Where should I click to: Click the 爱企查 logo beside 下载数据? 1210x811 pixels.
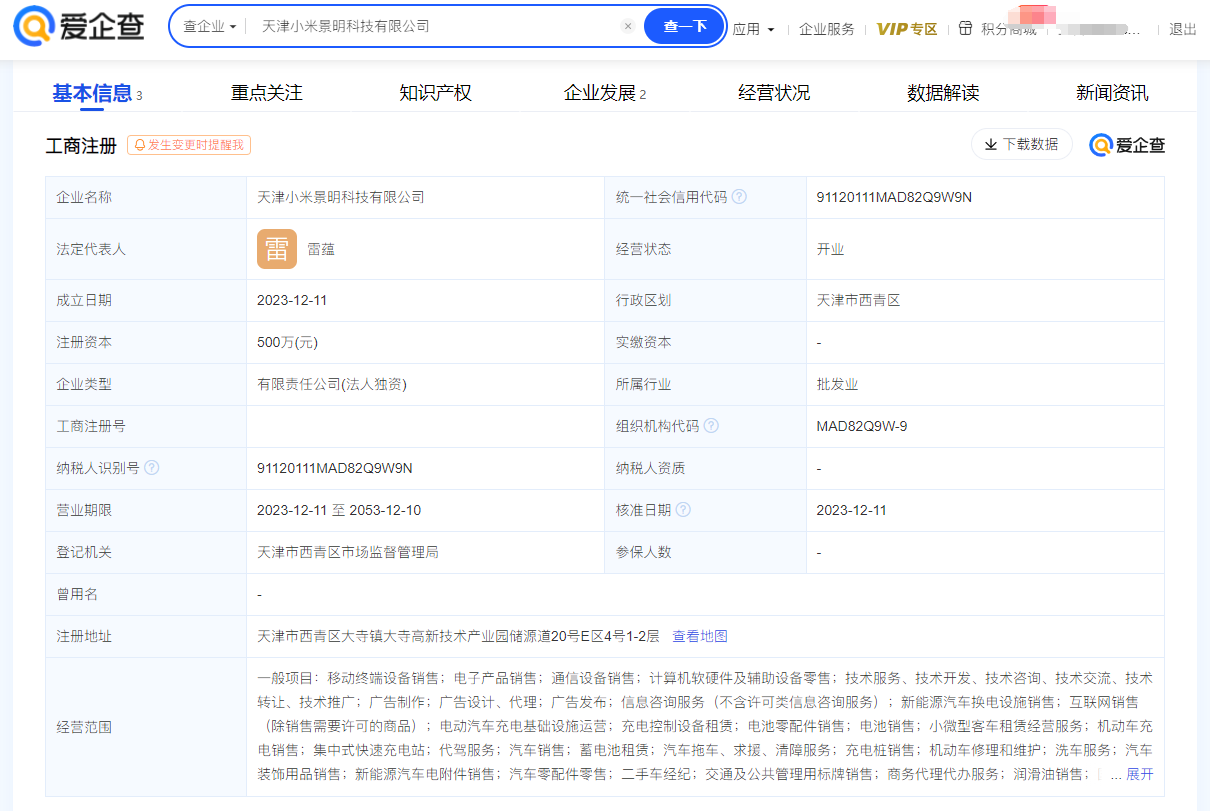pyautogui.click(x=1127, y=145)
